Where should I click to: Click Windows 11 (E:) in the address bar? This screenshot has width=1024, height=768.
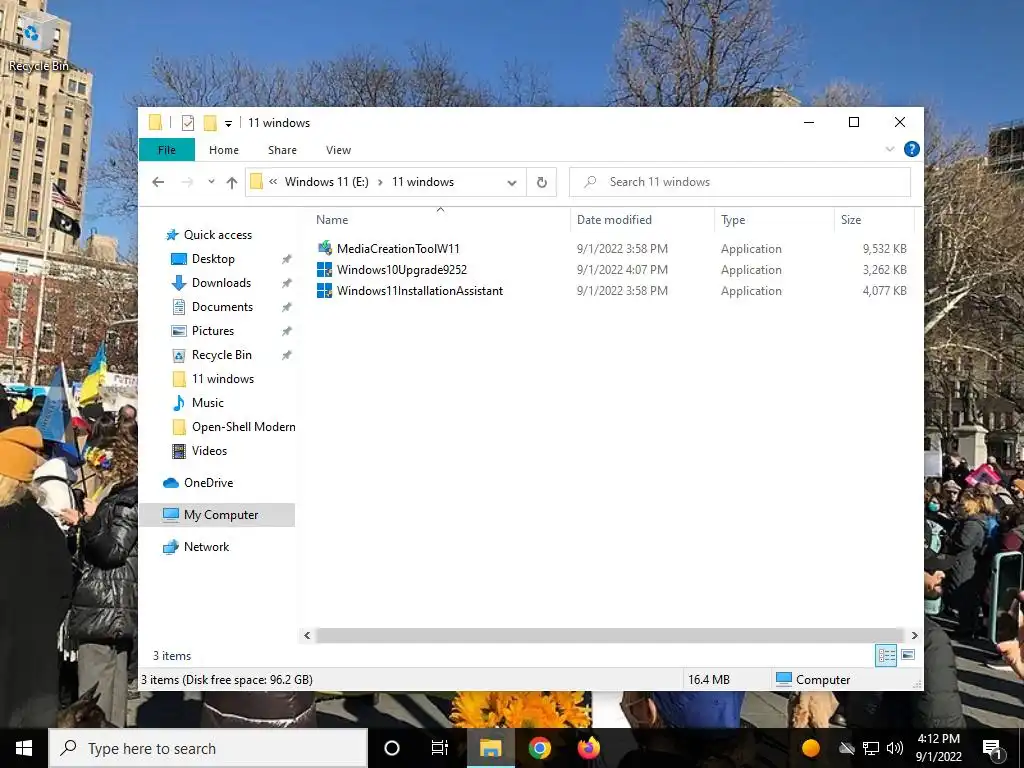pyautogui.click(x=327, y=182)
